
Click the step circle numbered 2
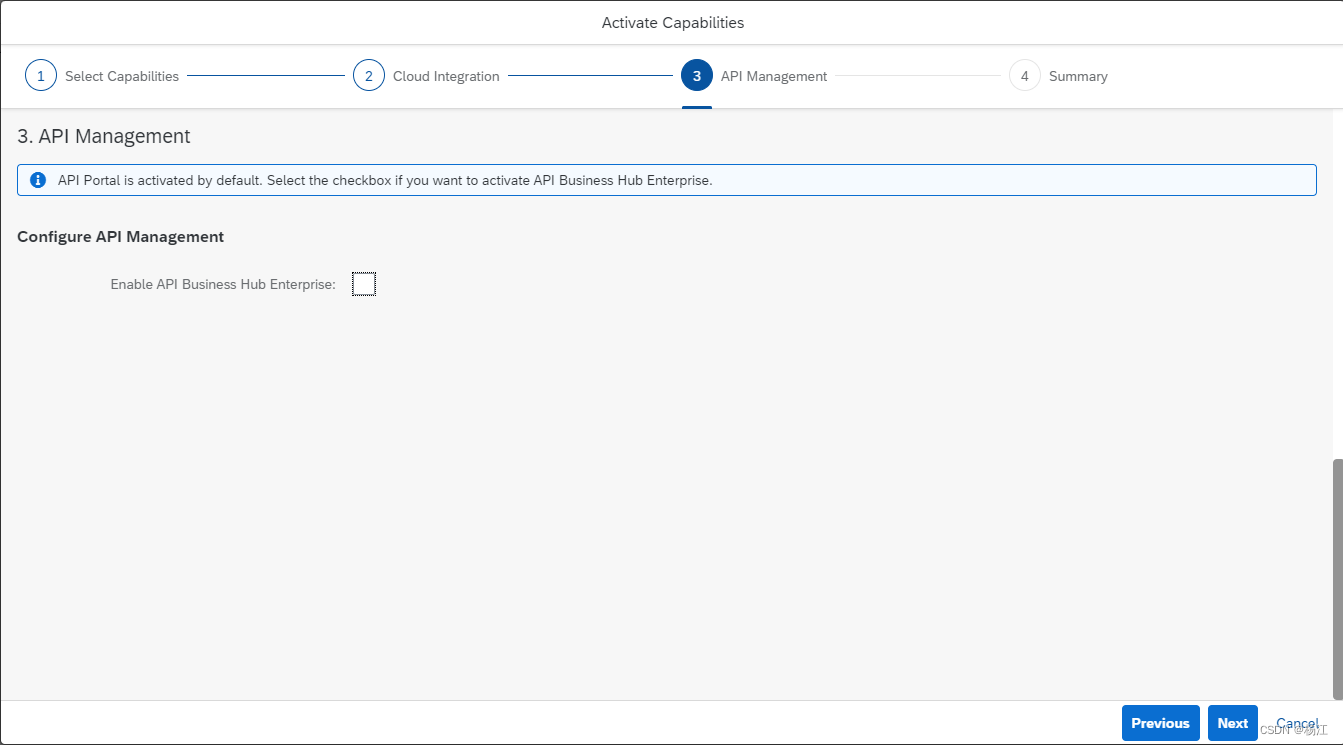(368, 75)
